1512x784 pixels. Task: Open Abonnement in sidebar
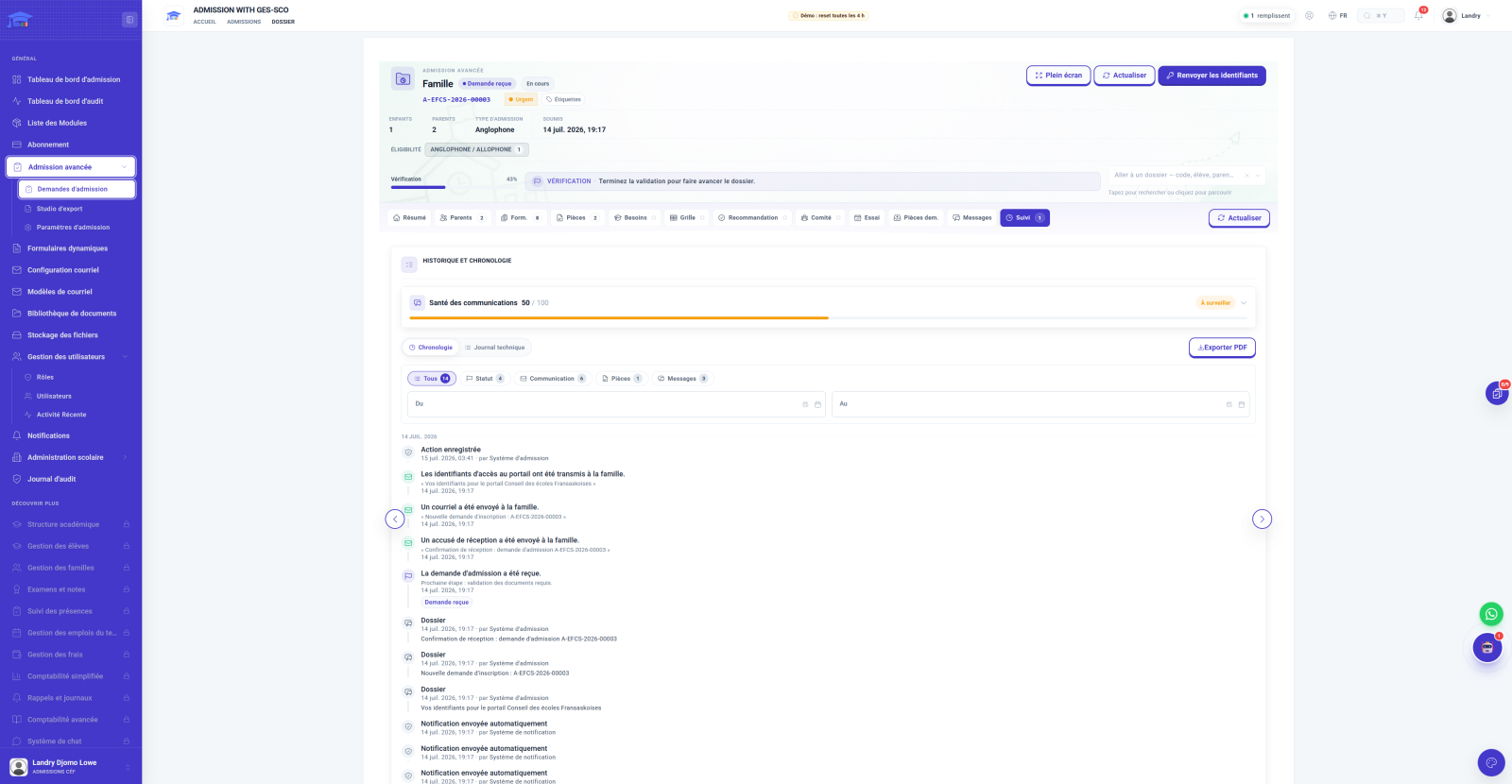(71, 145)
